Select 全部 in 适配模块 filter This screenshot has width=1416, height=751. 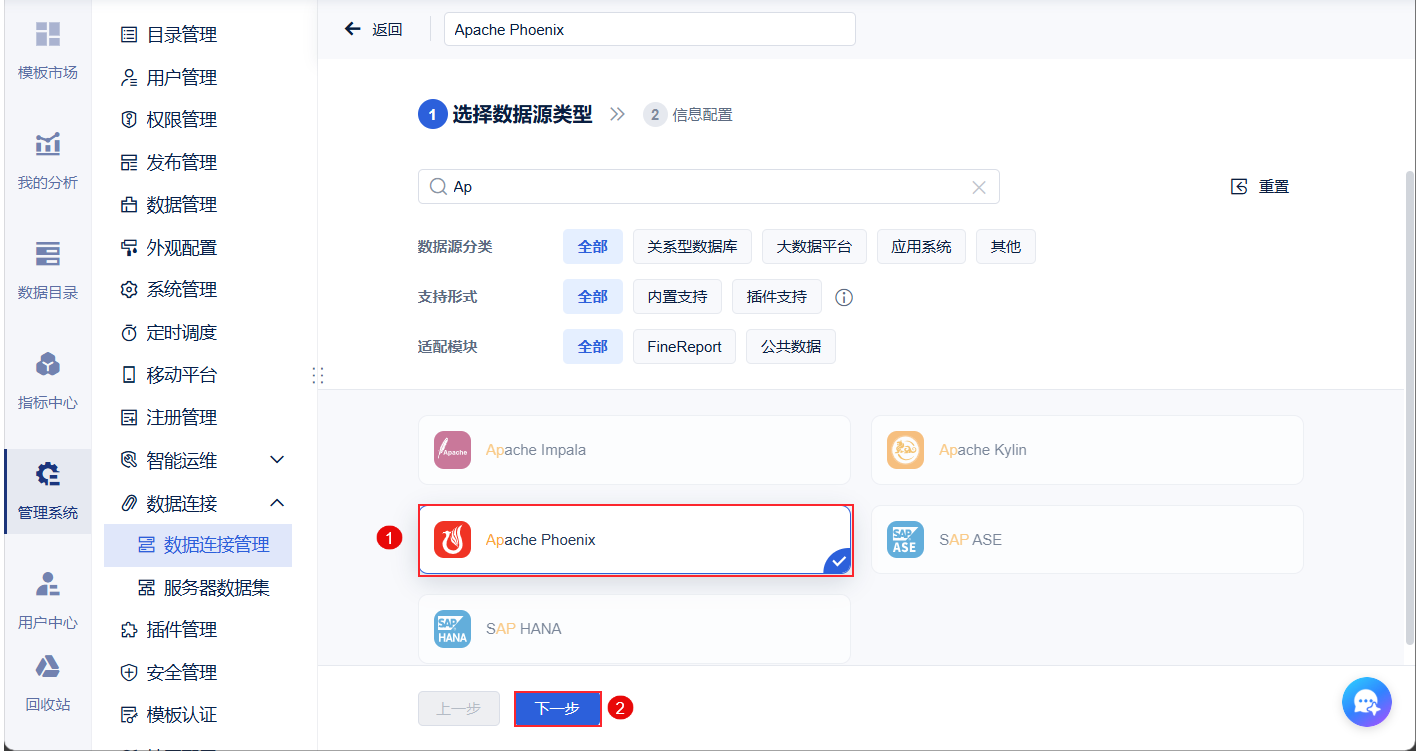point(593,347)
